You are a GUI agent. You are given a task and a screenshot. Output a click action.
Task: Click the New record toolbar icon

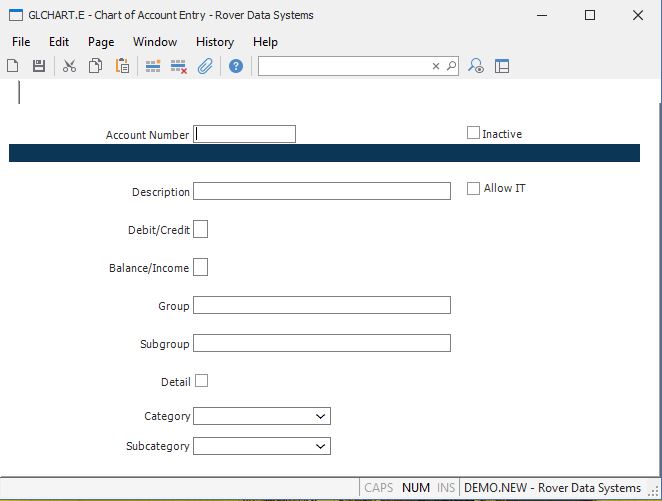pyautogui.click(x=13, y=66)
